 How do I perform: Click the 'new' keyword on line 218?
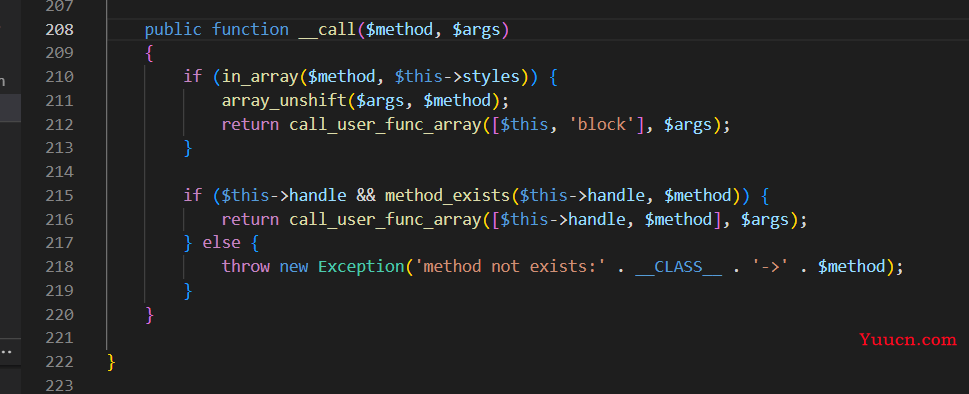coord(294,267)
